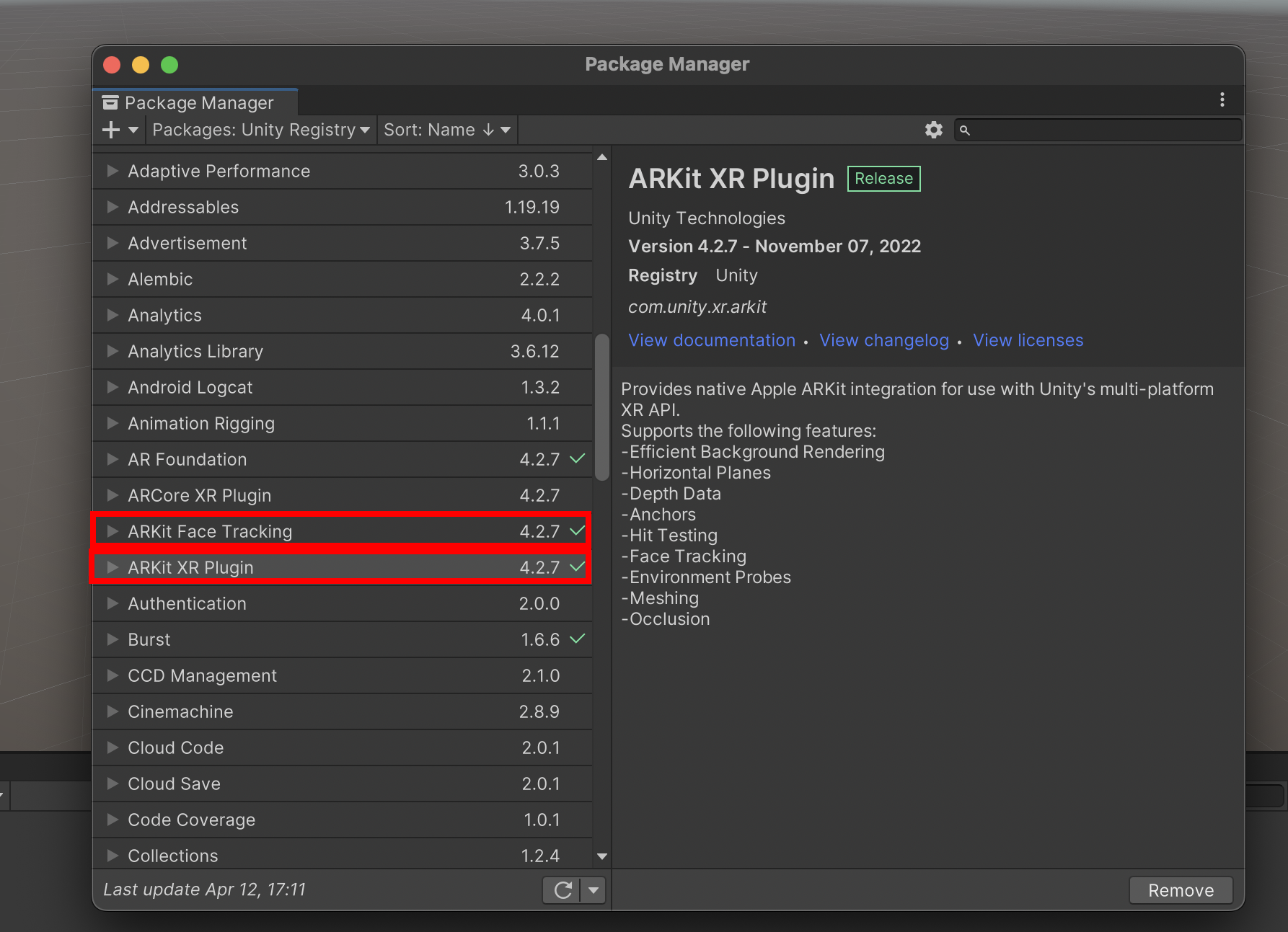This screenshot has height=932, width=1288.
Task: Expand the CCD Management package arrow
Action: tap(113, 675)
